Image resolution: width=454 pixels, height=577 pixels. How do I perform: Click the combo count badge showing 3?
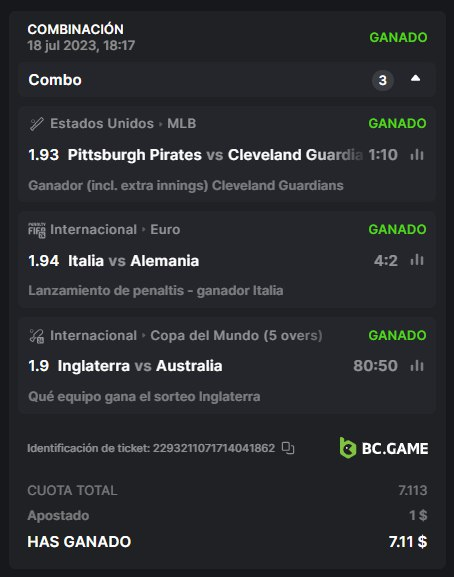click(x=383, y=80)
